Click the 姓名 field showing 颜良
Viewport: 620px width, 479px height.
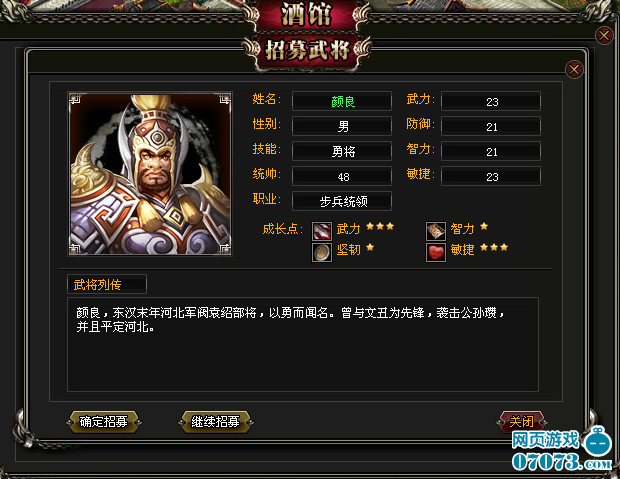(x=342, y=101)
